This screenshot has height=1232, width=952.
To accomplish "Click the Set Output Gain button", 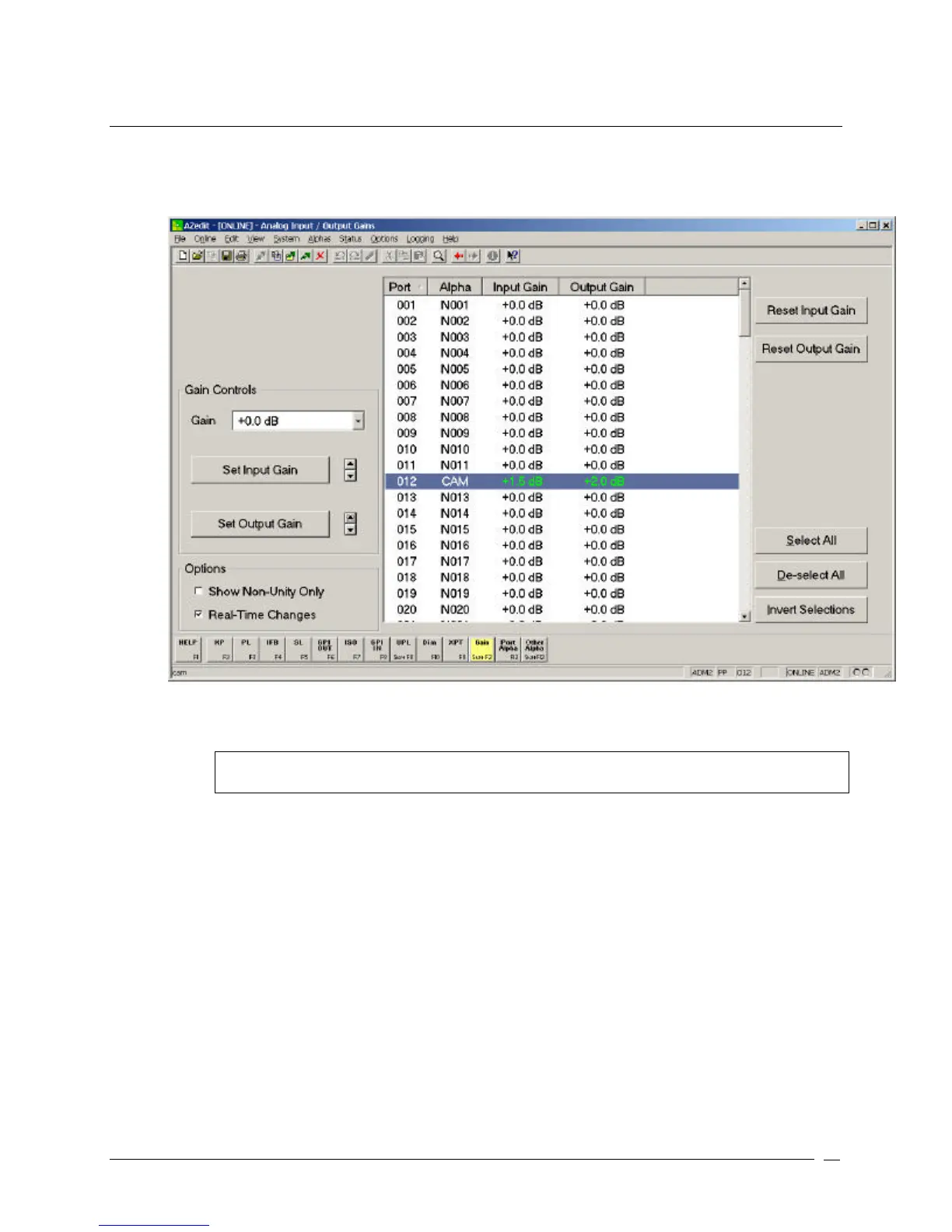I will coord(260,523).
